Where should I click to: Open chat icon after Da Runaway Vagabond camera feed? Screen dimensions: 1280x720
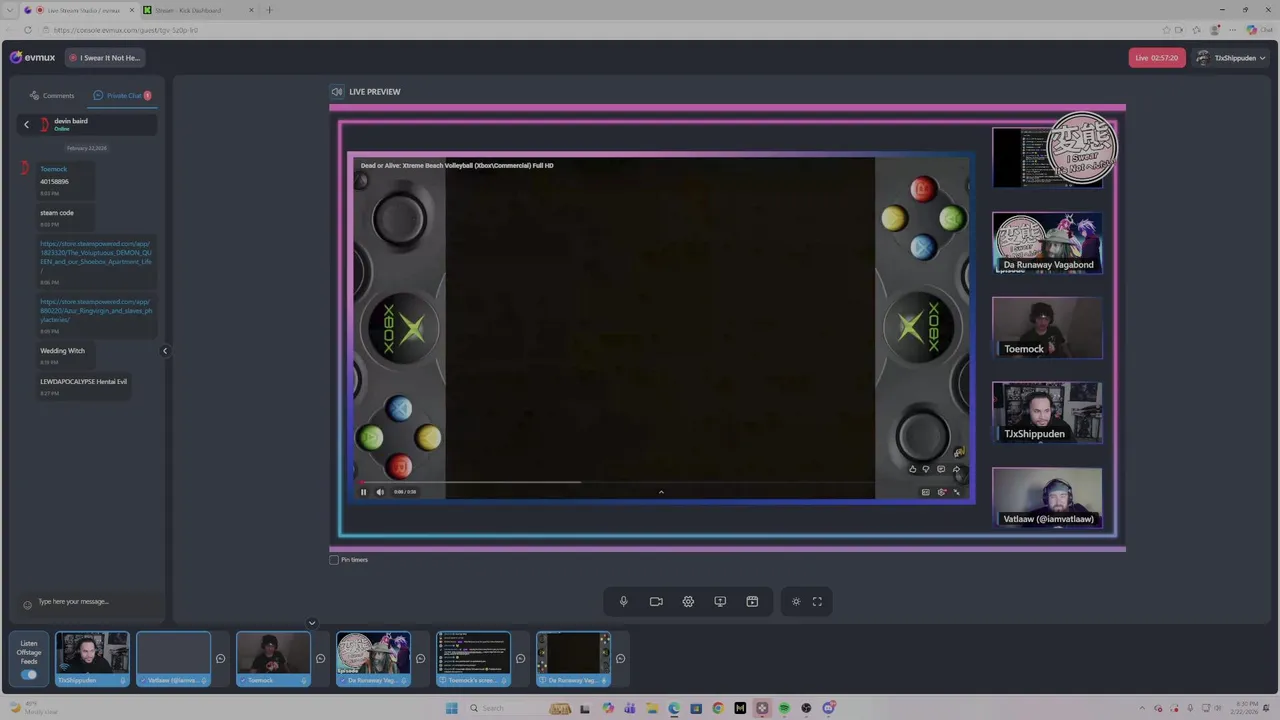(x=420, y=658)
